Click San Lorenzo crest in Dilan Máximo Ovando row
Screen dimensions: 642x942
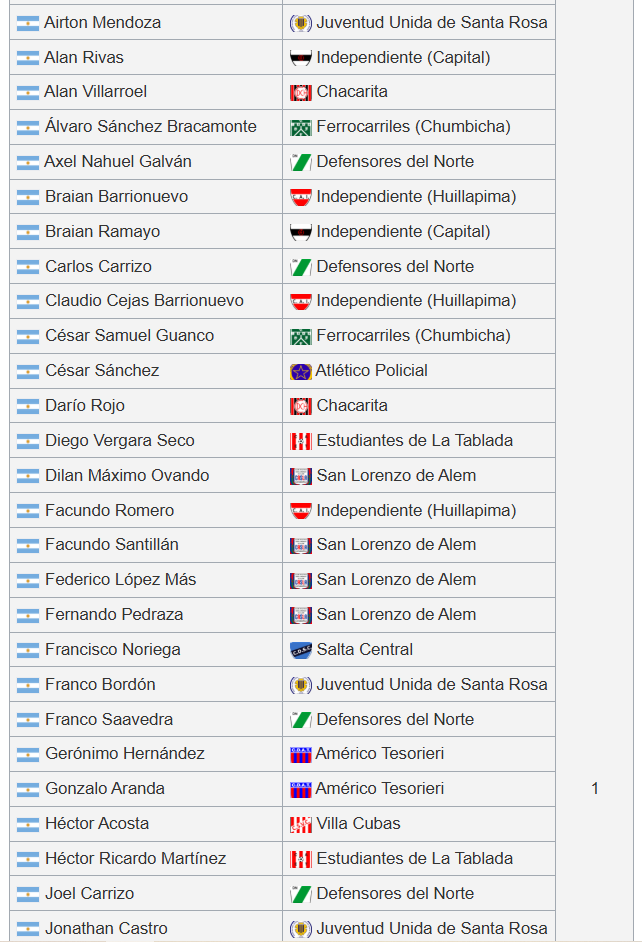click(300, 476)
